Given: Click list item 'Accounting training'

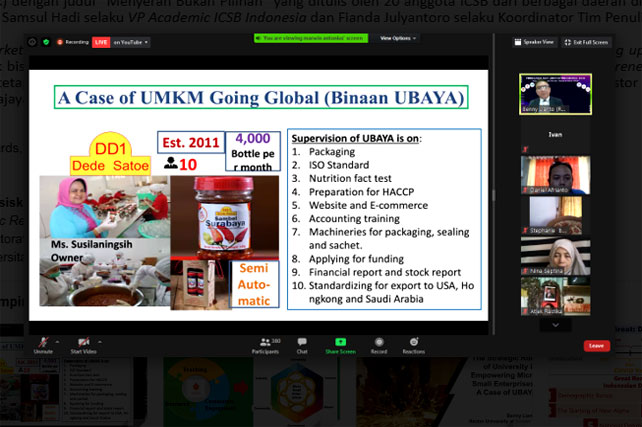Looking at the screenshot, I should (x=355, y=219).
